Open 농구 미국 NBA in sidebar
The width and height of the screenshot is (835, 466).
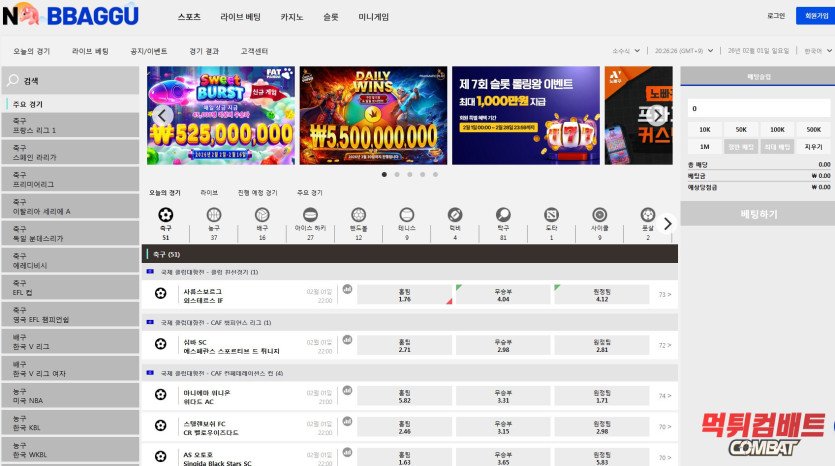(70, 396)
